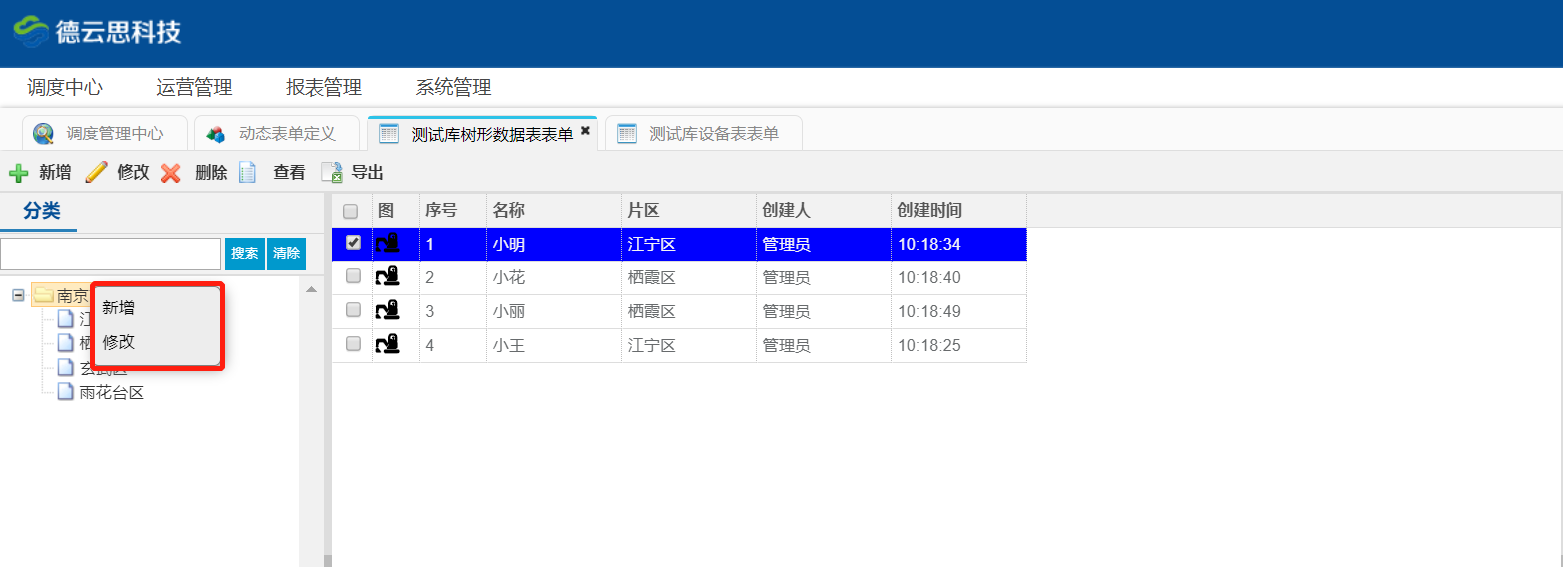Open the 系统管理 menu

[x=453, y=88]
